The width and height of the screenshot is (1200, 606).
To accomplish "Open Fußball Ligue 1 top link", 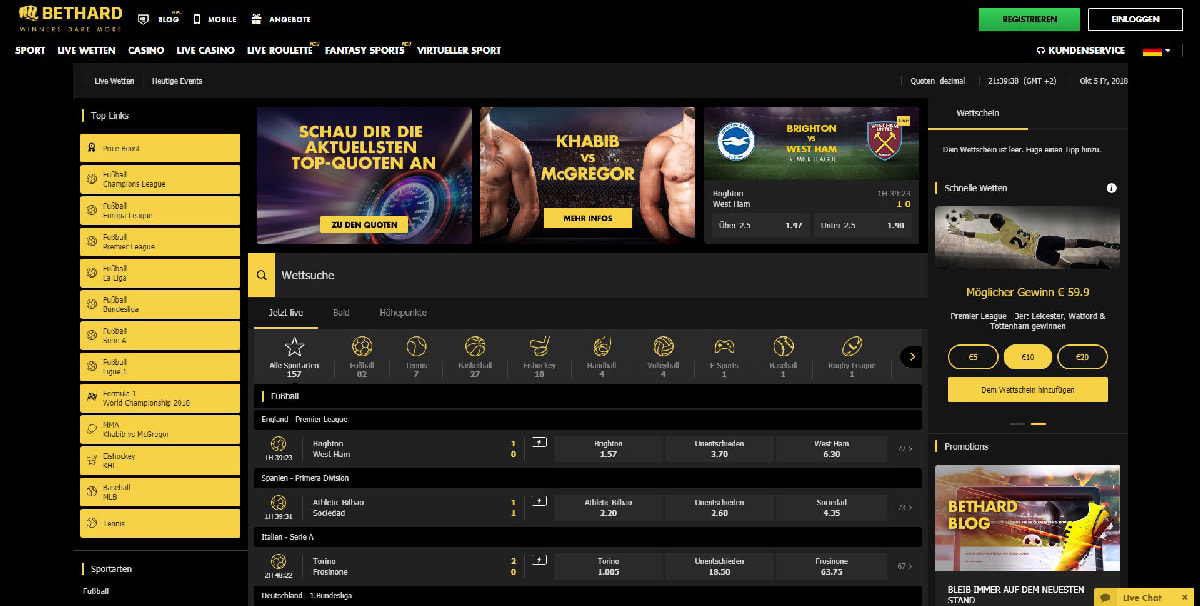I will coord(160,366).
